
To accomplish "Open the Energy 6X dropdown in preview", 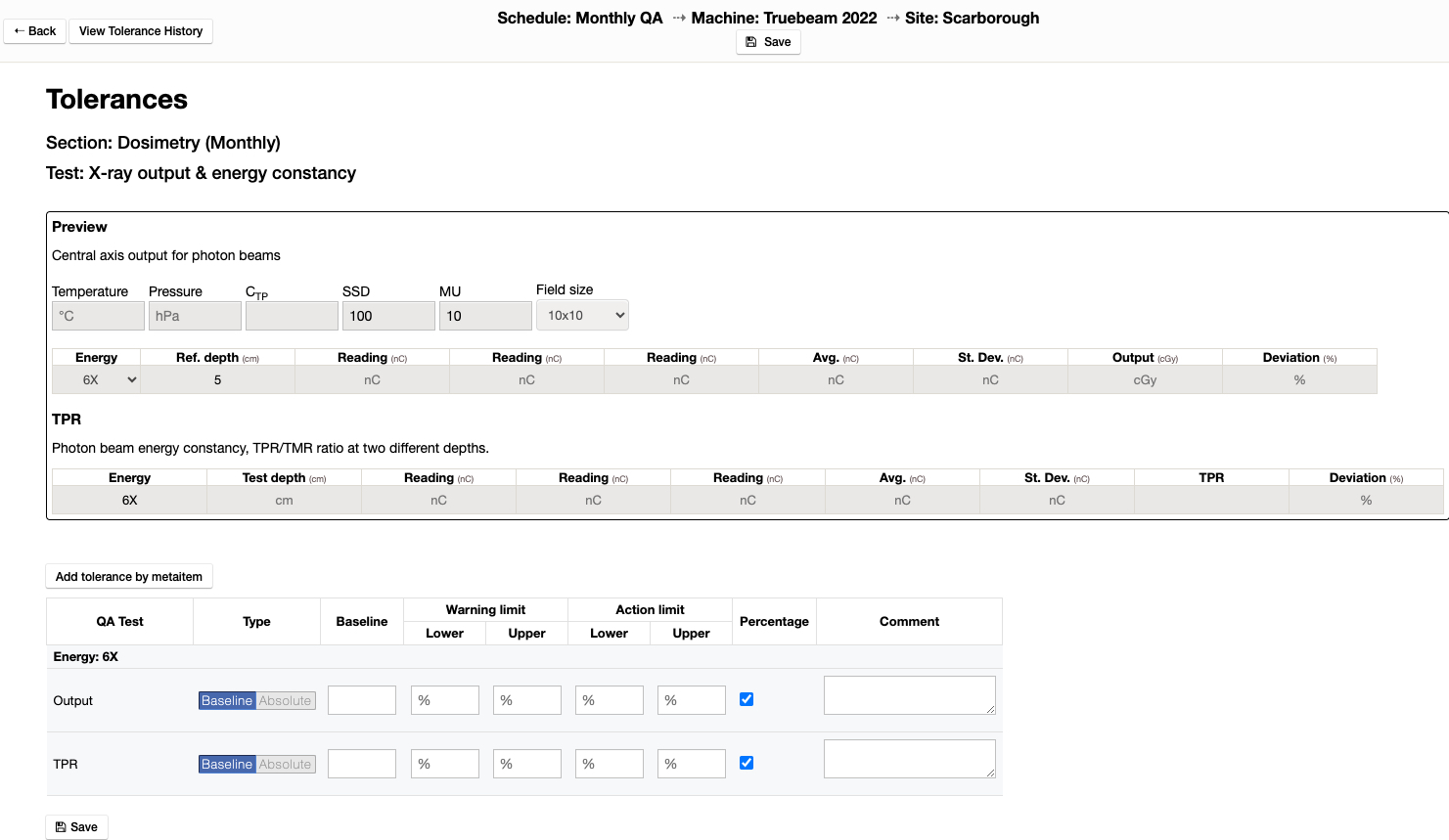I will [96, 380].
